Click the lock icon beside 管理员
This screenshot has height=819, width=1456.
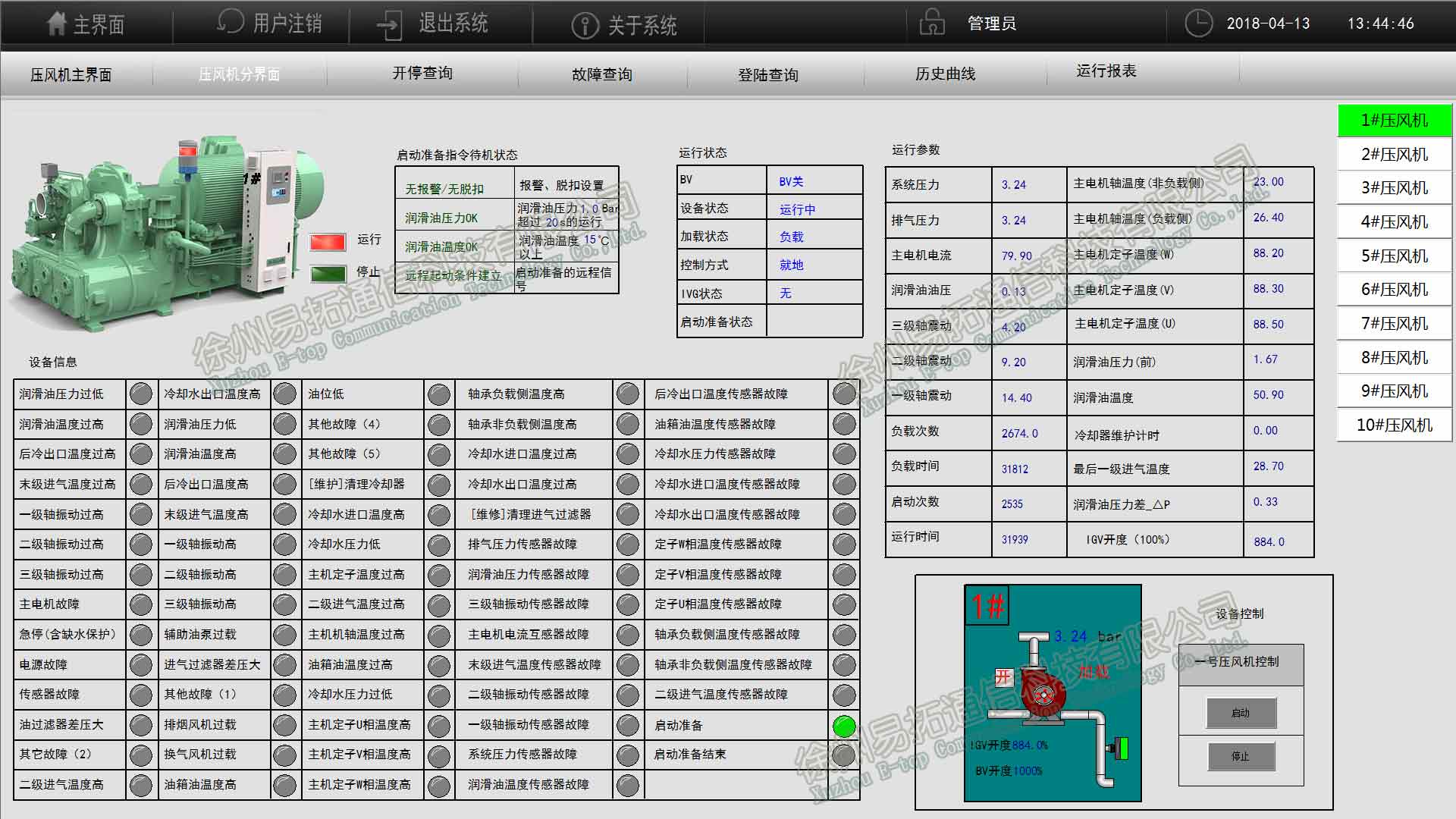click(932, 23)
